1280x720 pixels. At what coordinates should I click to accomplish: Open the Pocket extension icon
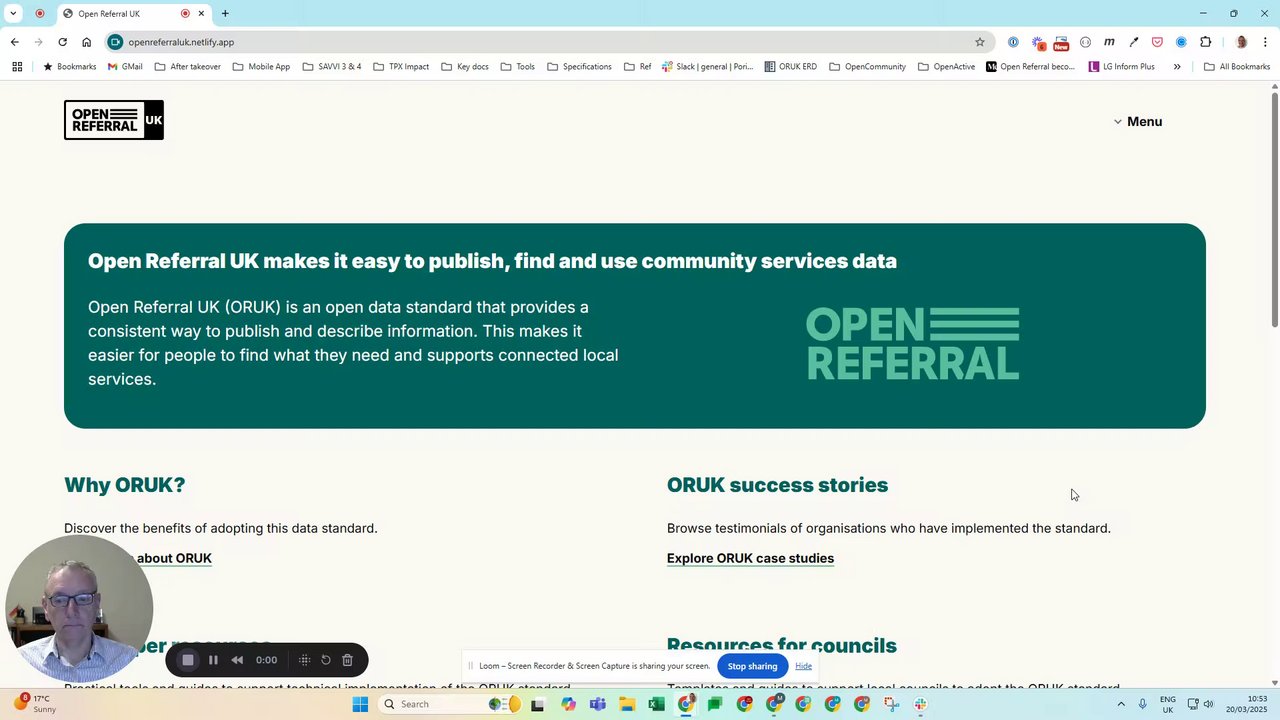[1157, 42]
